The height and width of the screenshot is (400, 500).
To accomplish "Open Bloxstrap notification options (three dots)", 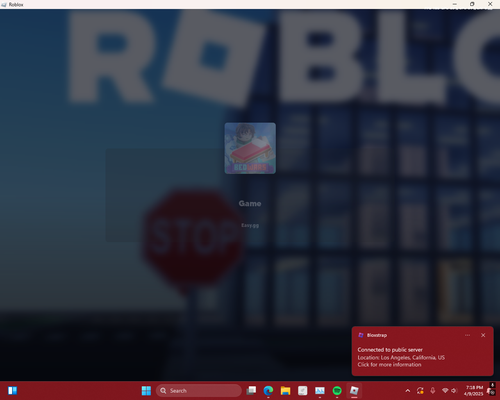I will [467, 335].
